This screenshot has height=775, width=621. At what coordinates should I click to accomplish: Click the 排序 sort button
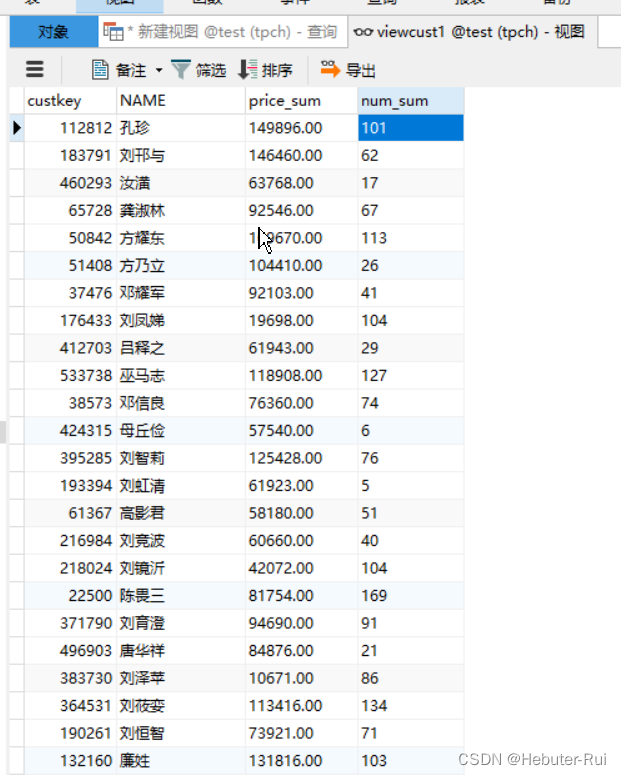click(266, 70)
